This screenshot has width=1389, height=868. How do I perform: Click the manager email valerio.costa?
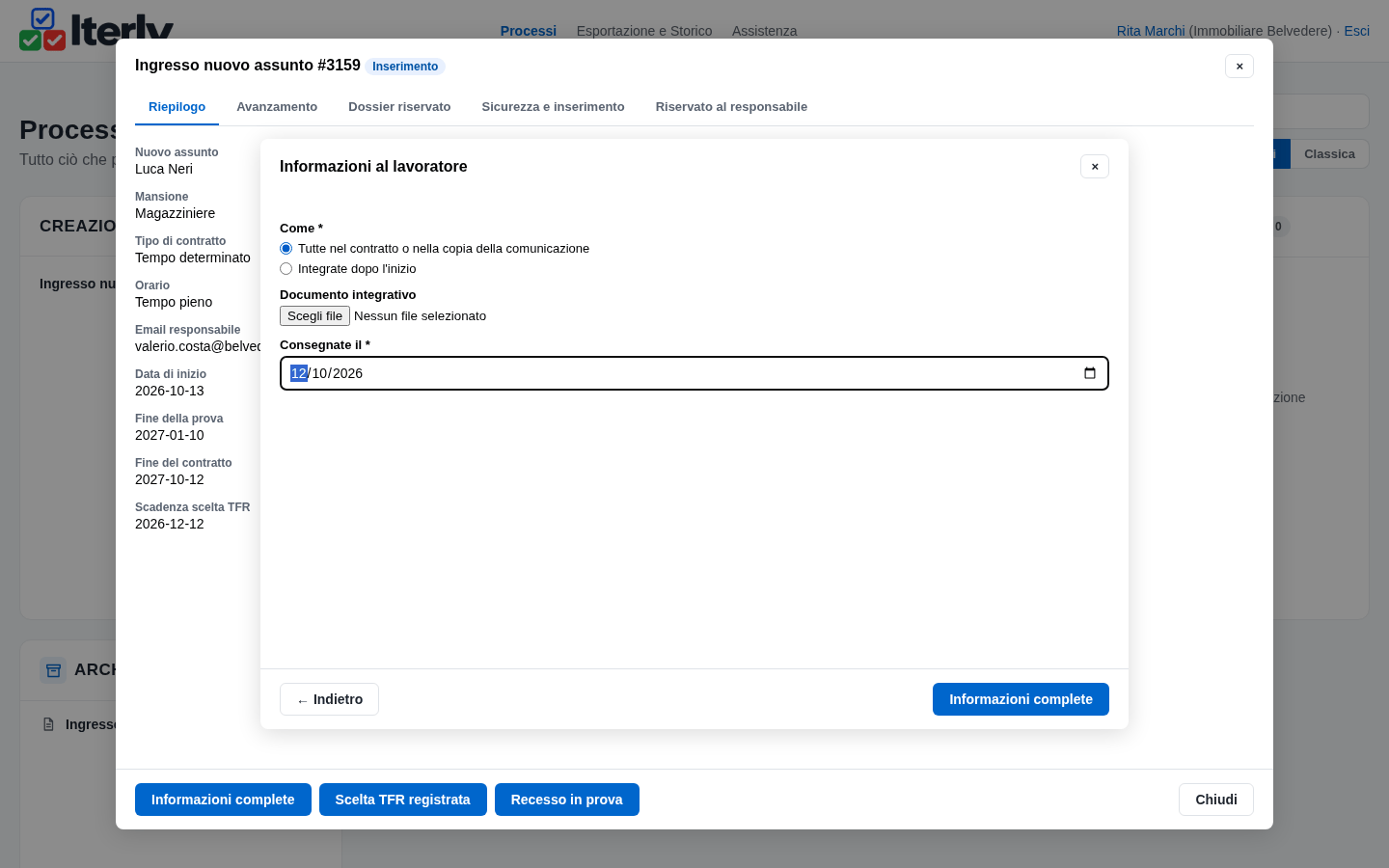tap(198, 346)
